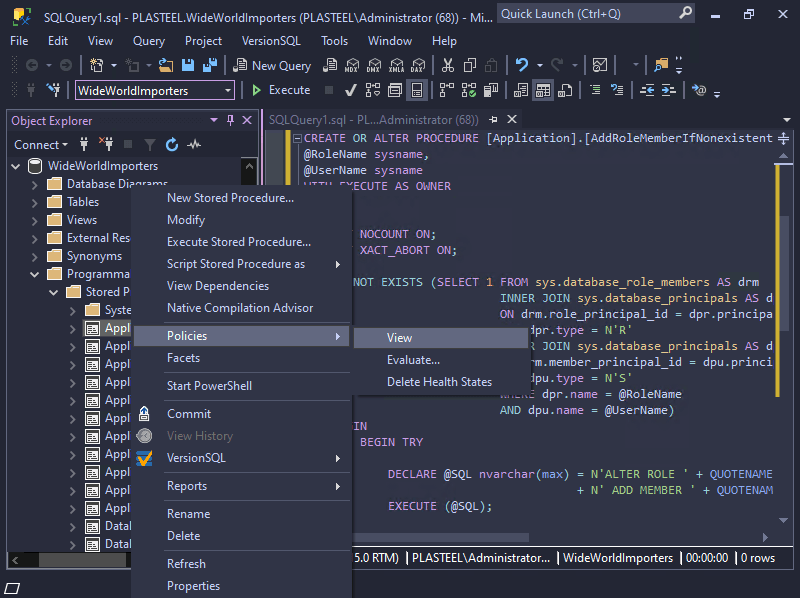Click New Query button in toolbar
Viewport: 800px width, 598px height.
pyautogui.click(x=272, y=65)
